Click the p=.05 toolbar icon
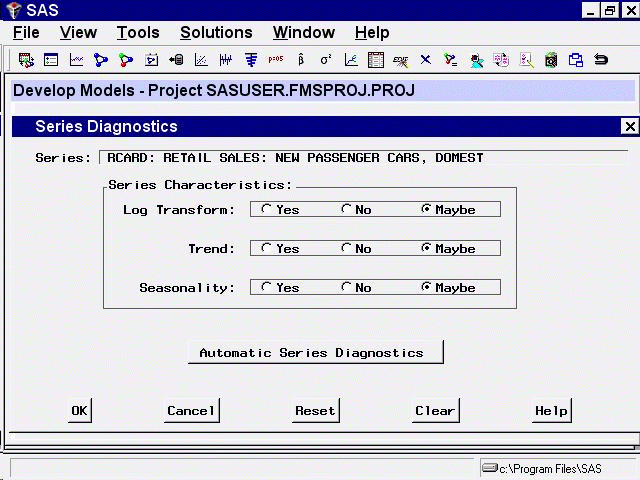 click(x=276, y=59)
